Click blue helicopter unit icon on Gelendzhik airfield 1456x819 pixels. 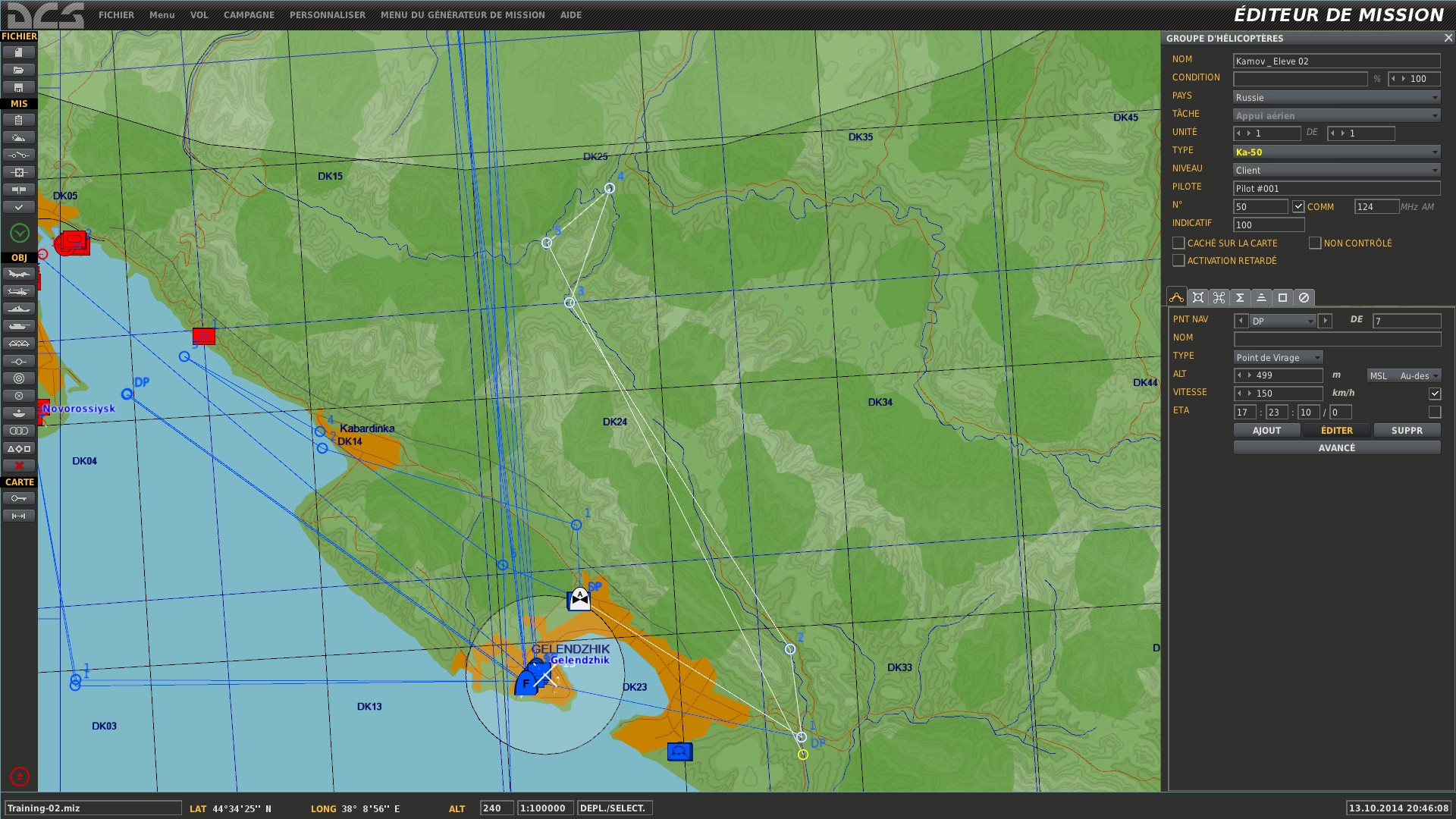point(527,682)
